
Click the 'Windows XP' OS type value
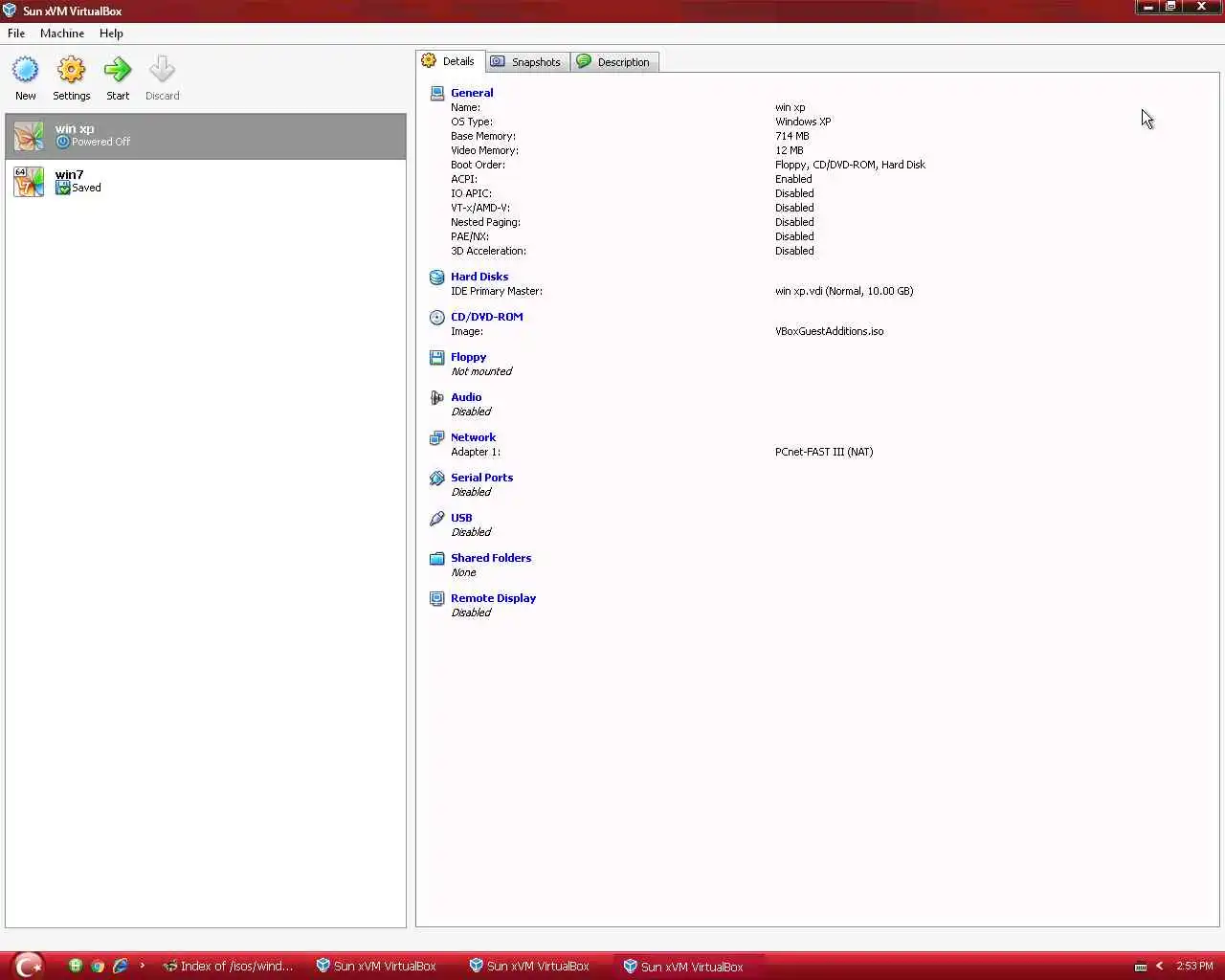pyautogui.click(x=803, y=122)
